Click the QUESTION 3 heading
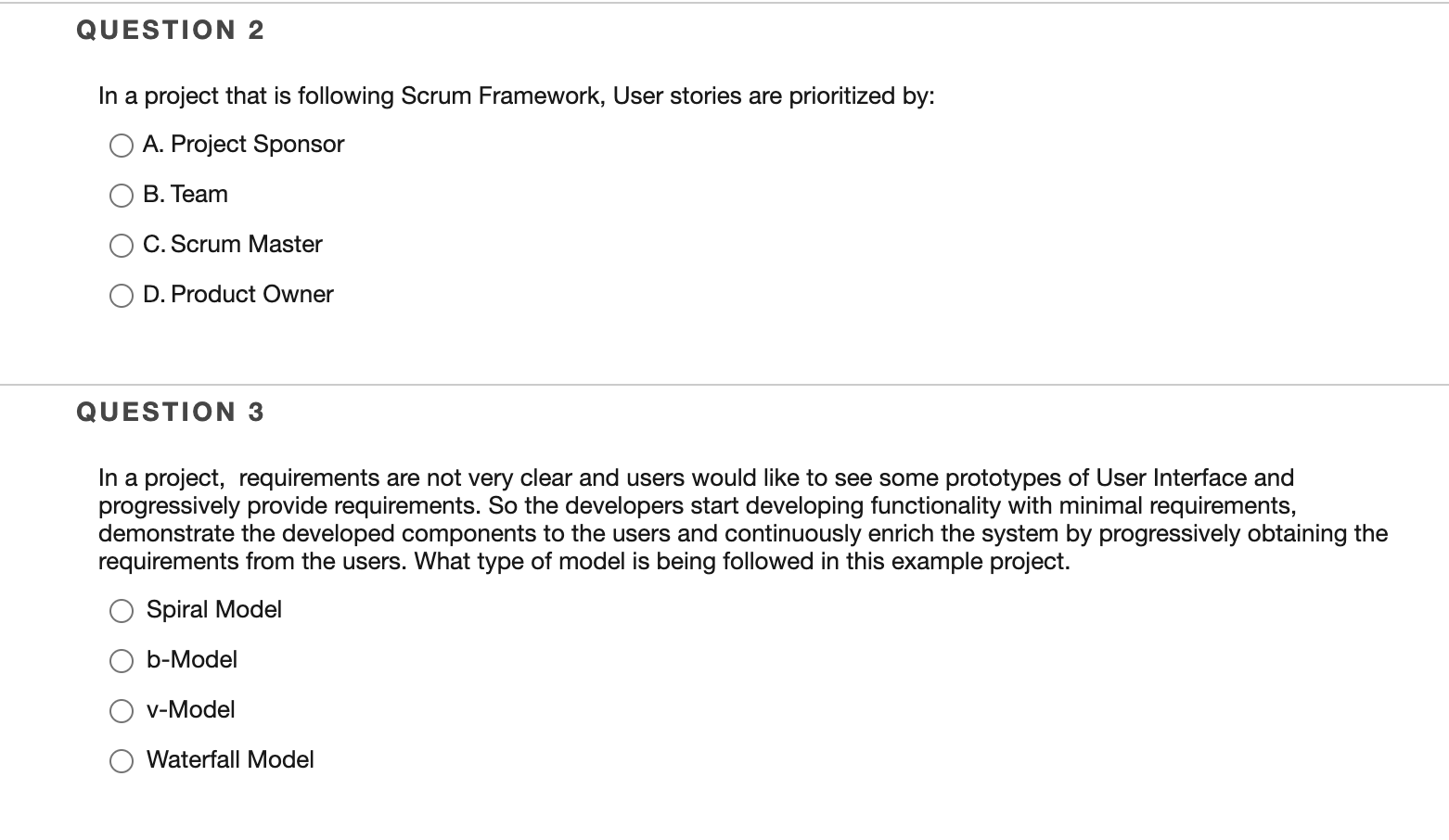Screen dimensions: 1449x840 169,411
